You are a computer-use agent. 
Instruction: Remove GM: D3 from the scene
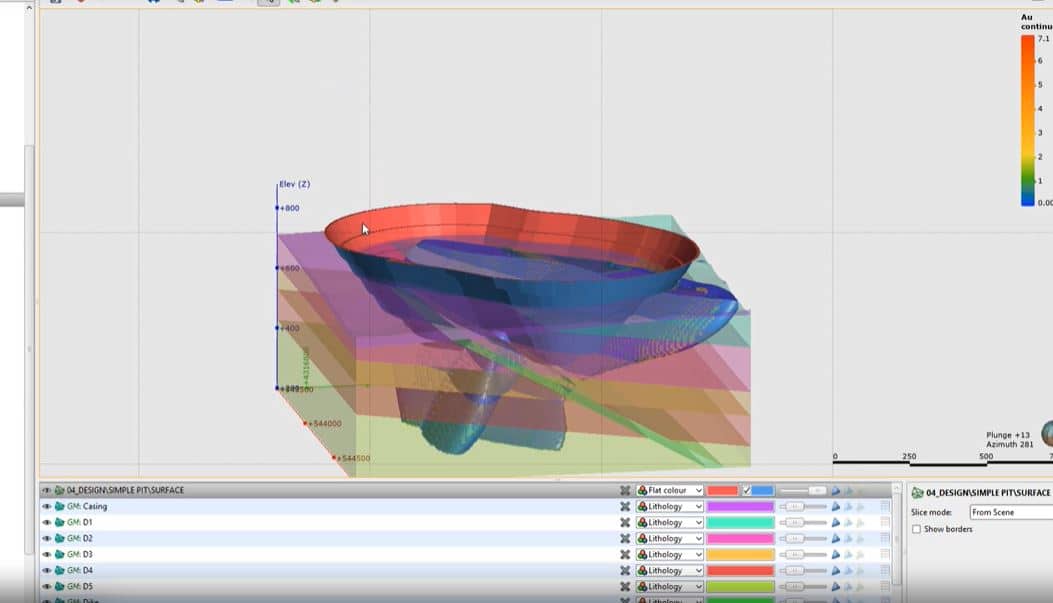tap(625, 555)
